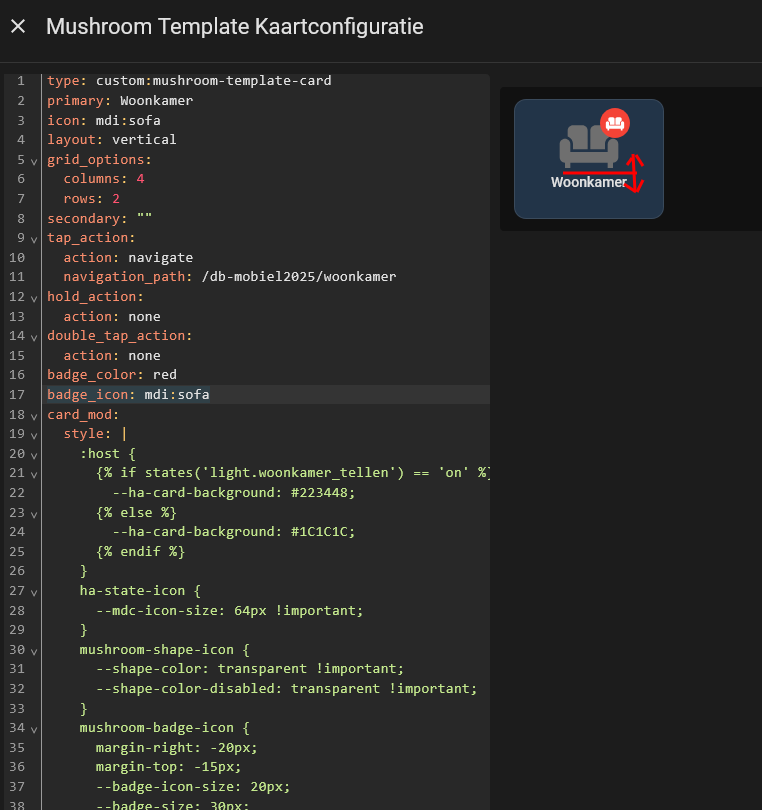Collapse the ha-state-icon block fold arrow
Viewport: 762px width, 810px height.
click(x=34, y=593)
